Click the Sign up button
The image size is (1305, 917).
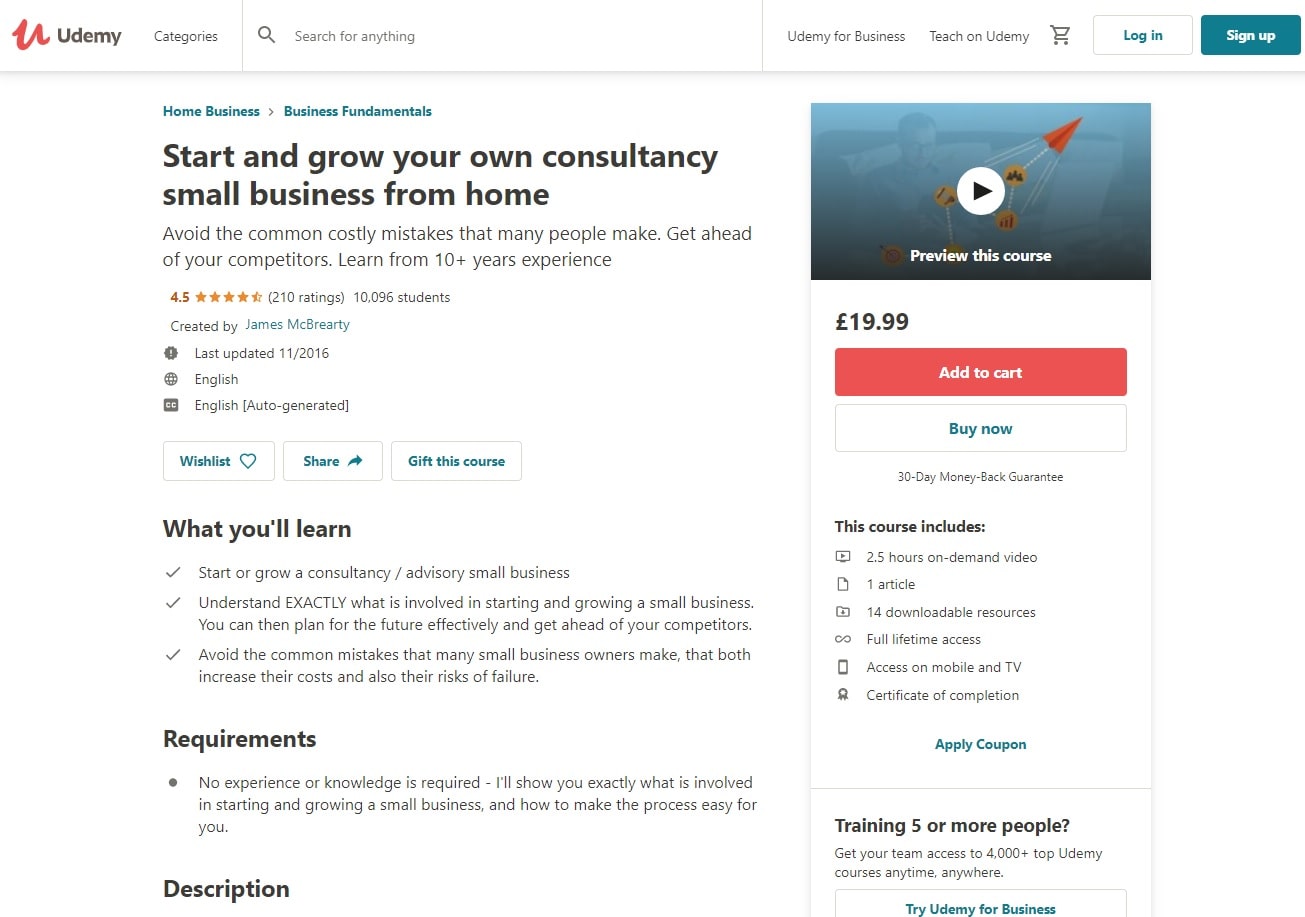point(1250,35)
